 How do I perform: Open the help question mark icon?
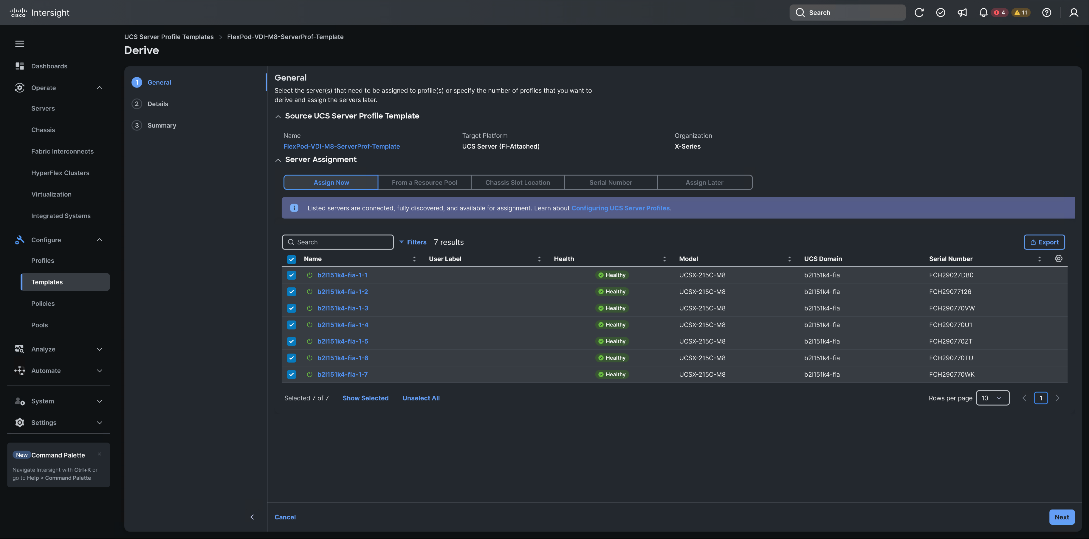pyautogui.click(x=1047, y=13)
